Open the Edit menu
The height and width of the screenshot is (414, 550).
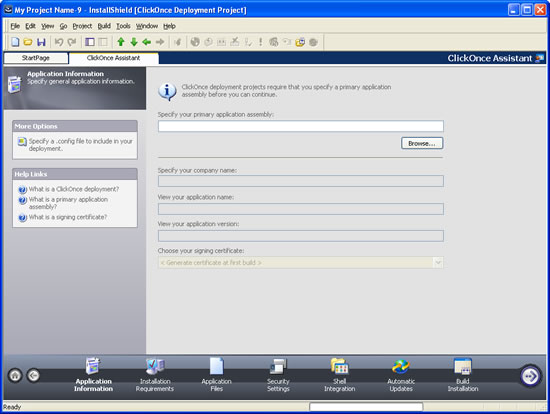click(30, 26)
